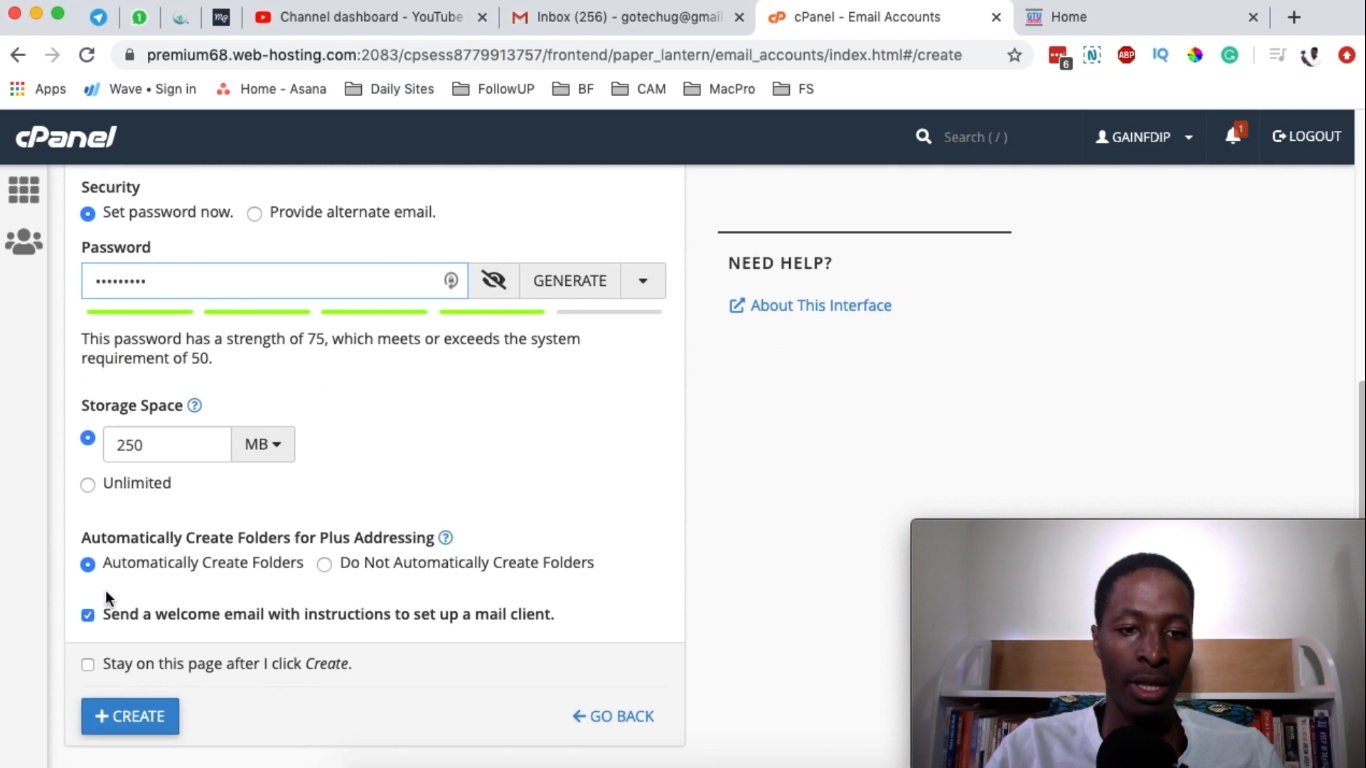This screenshot has height=768, width=1366.
Task: Switch to the pinned dark 'mp' tab
Action: pyautogui.click(x=221, y=17)
